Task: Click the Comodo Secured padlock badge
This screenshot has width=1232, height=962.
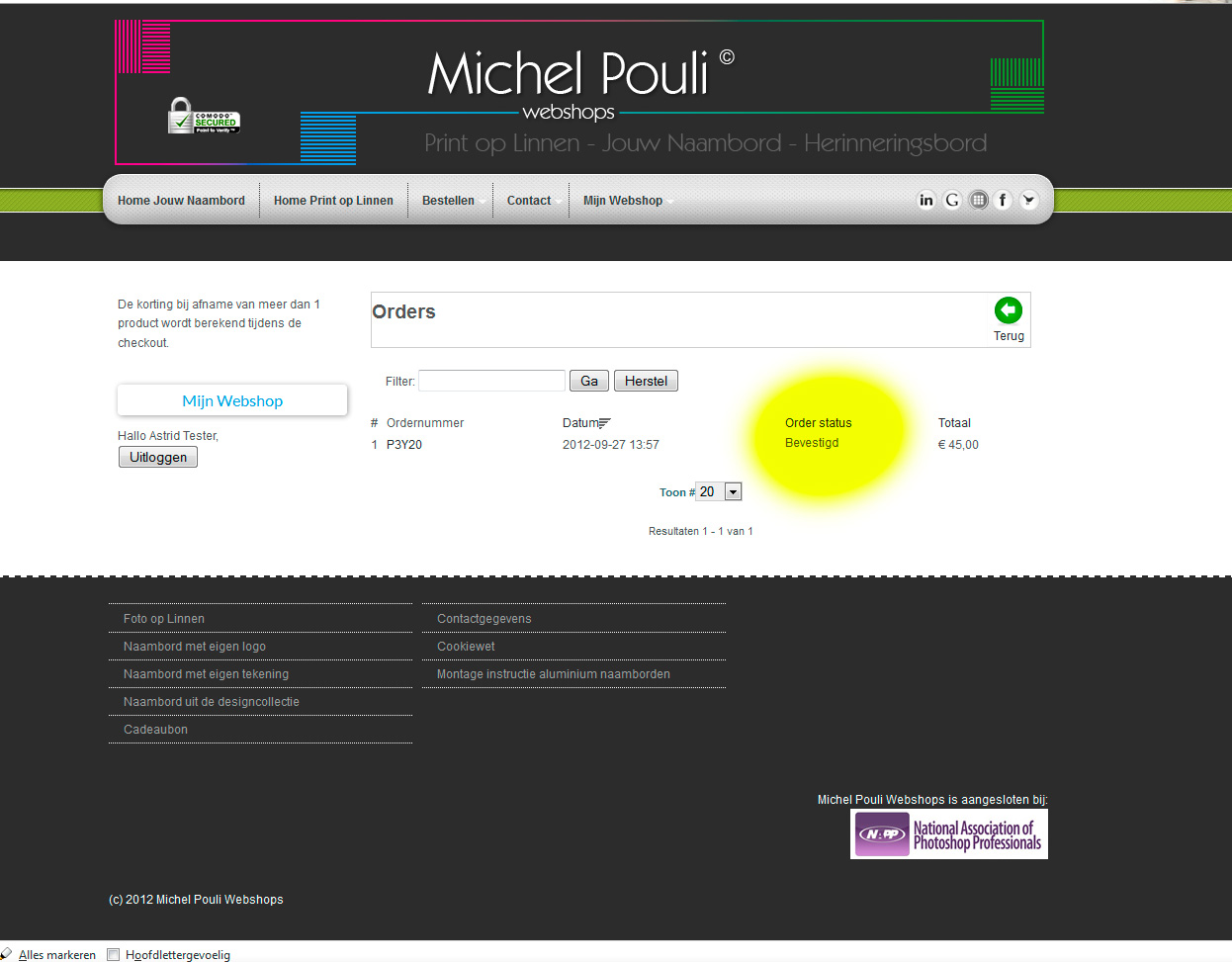Action: click(204, 117)
